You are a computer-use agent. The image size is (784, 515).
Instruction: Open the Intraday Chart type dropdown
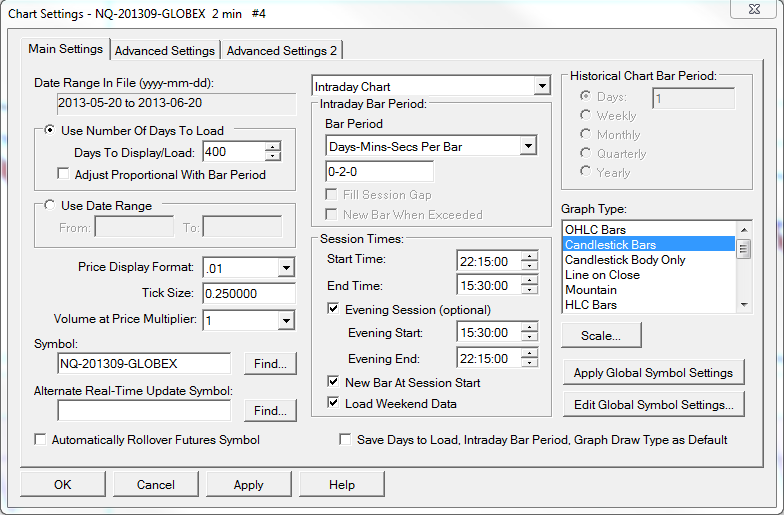coord(542,86)
